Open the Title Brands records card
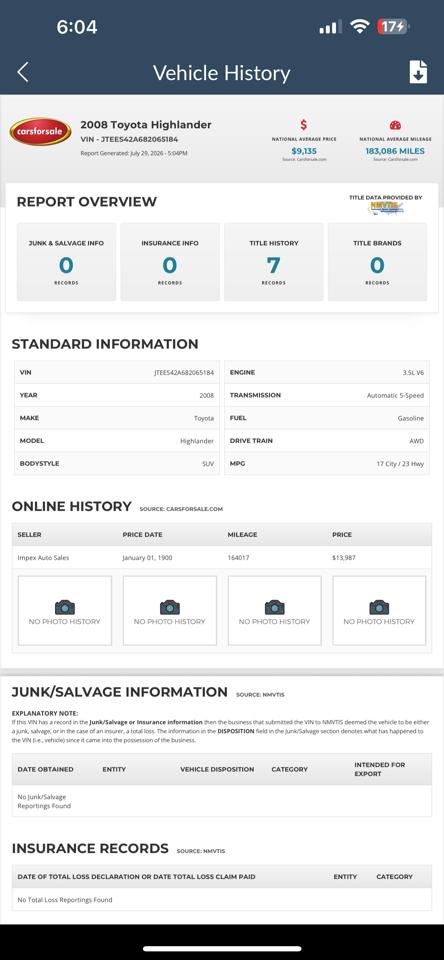Image resolution: width=444 pixels, height=960 pixels. click(x=377, y=262)
